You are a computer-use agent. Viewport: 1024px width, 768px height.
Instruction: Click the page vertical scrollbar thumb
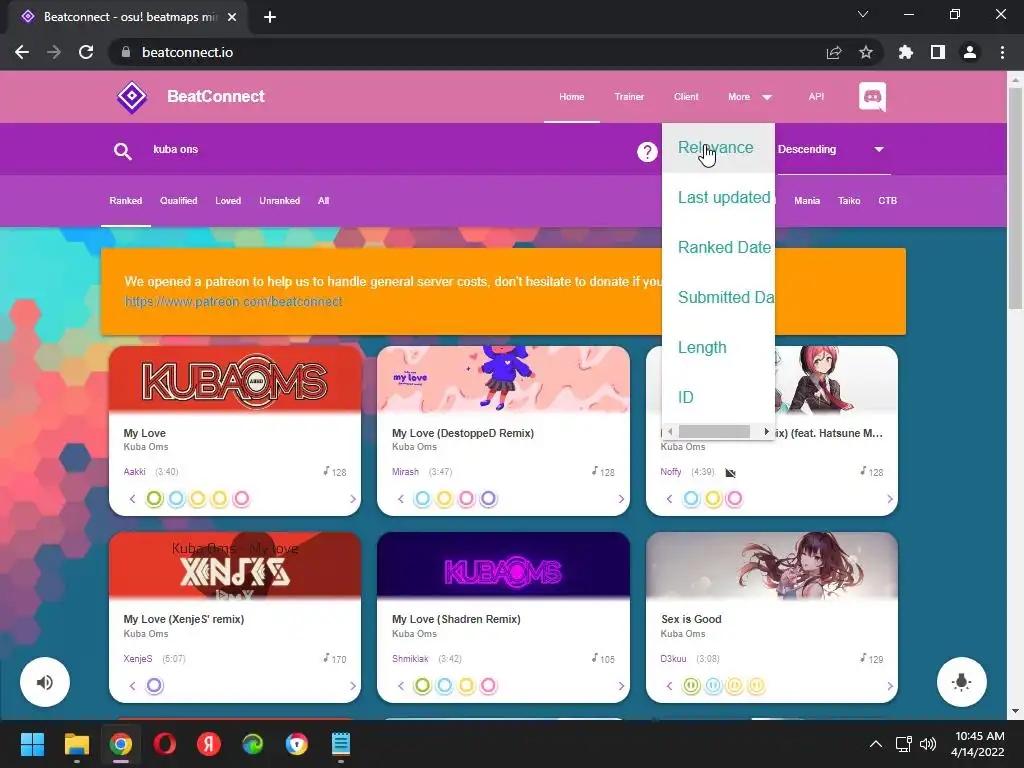click(x=1015, y=197)
